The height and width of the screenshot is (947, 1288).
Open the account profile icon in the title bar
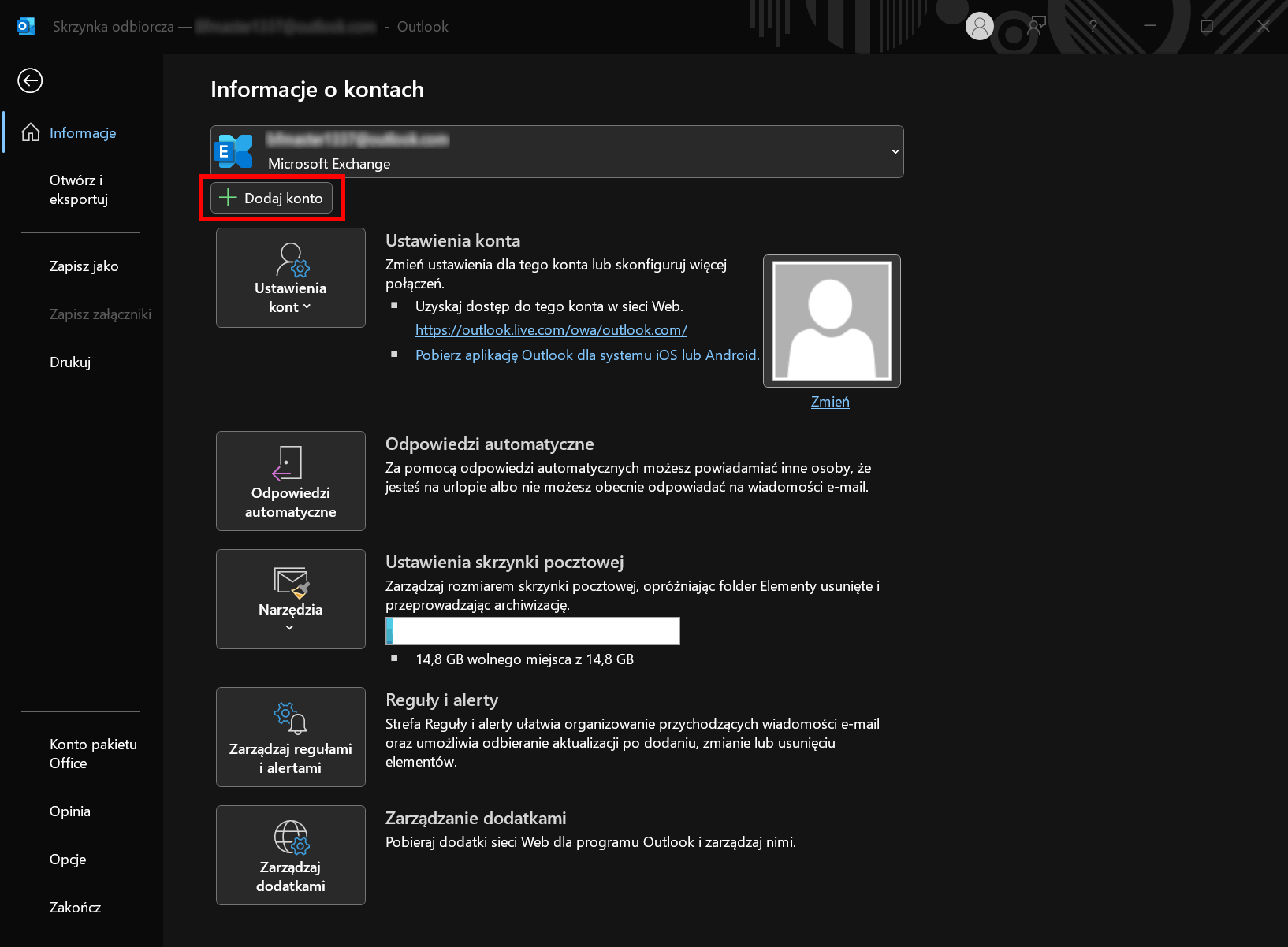pos(979,26)
